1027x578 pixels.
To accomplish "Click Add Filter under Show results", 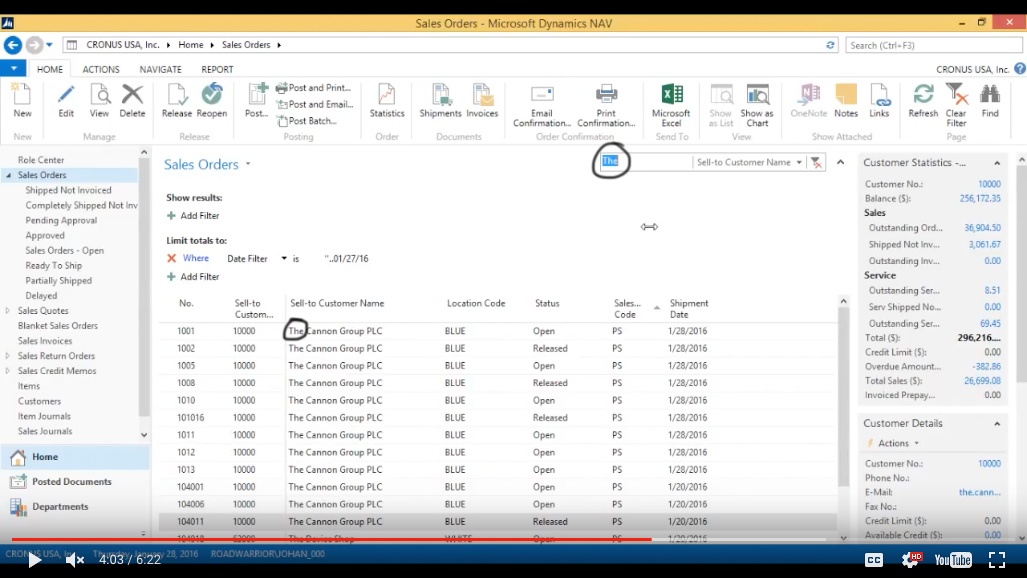I will [193, 216].
